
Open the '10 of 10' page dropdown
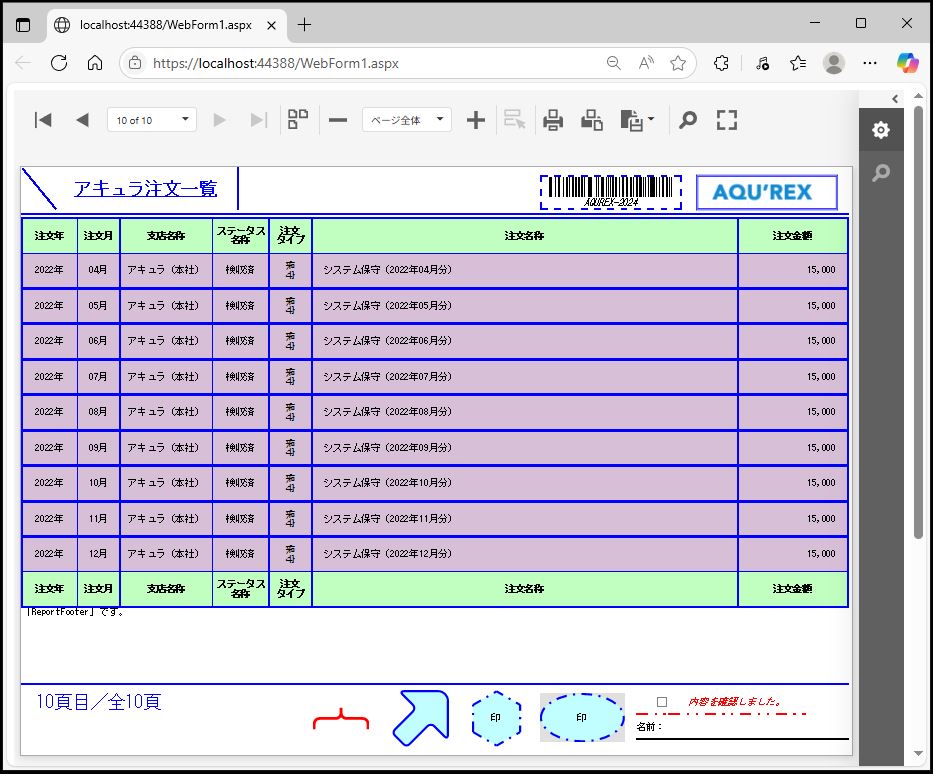pos(152,120)
